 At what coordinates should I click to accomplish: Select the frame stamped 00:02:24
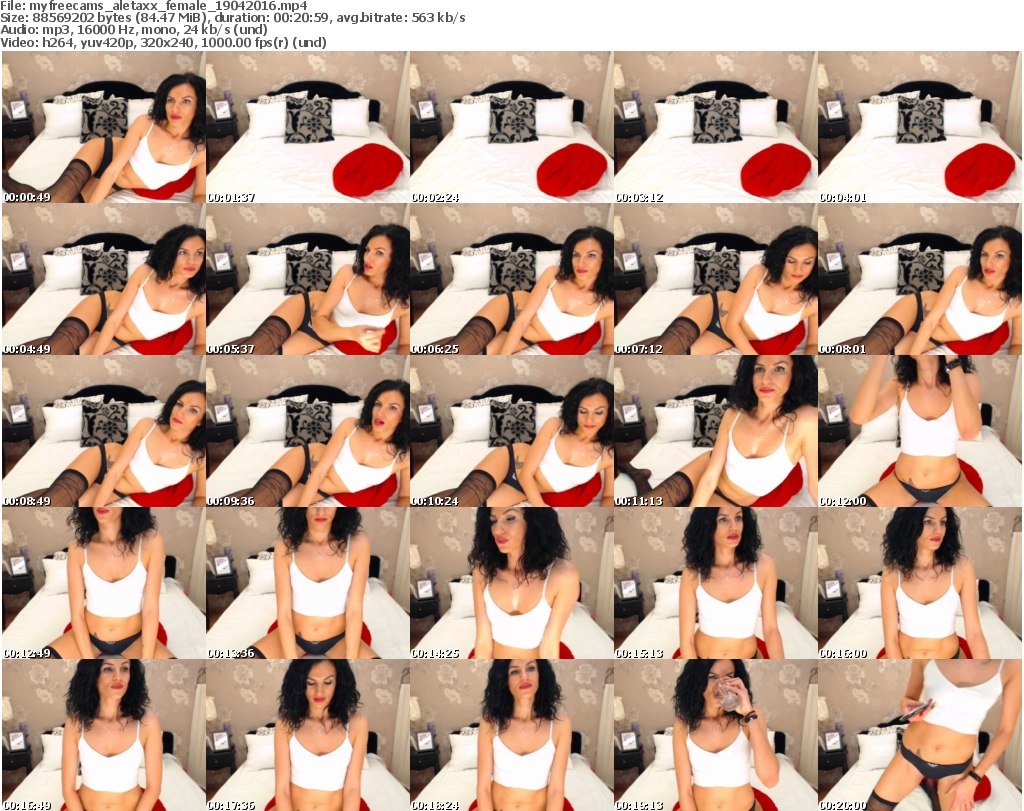point(511,127)
